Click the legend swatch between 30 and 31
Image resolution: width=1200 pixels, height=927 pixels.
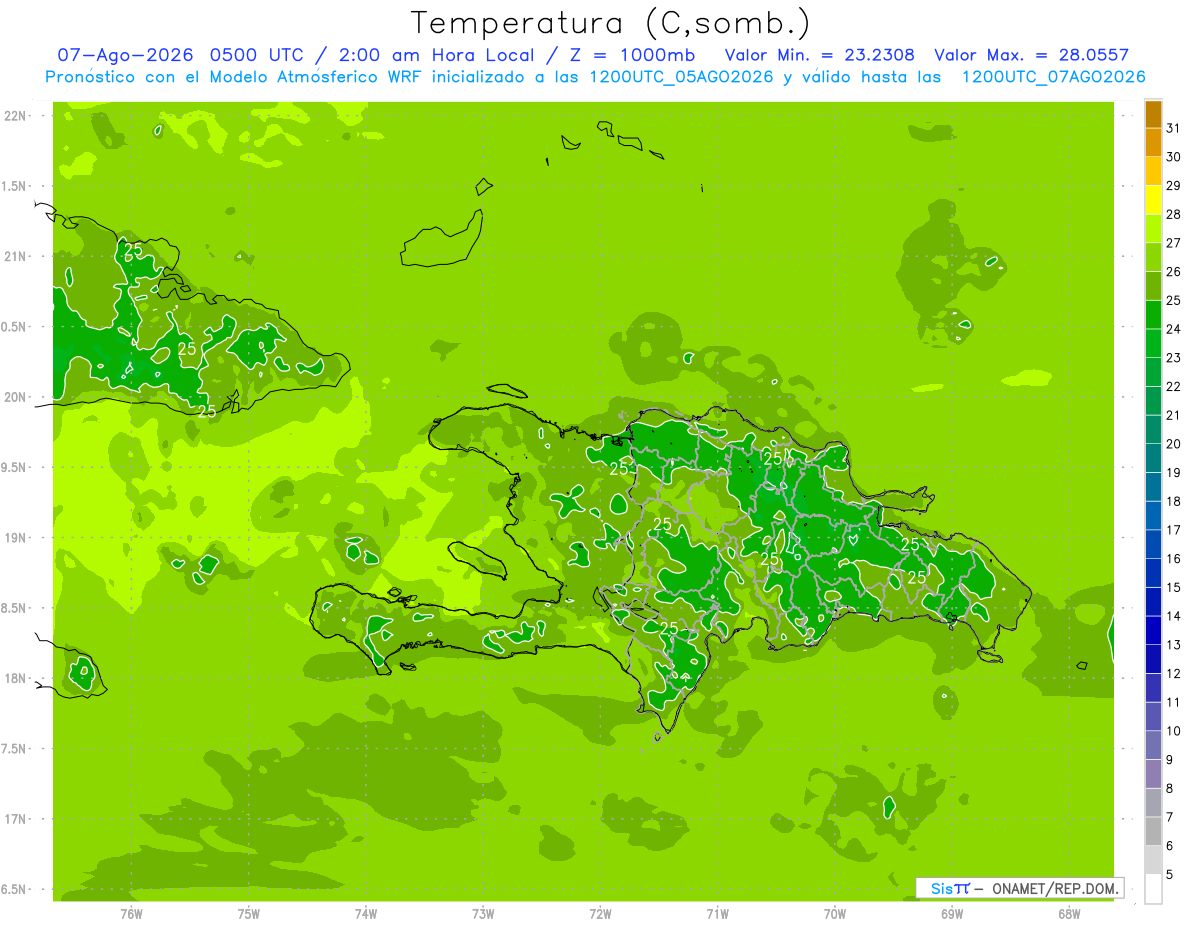click(1153, 142)
